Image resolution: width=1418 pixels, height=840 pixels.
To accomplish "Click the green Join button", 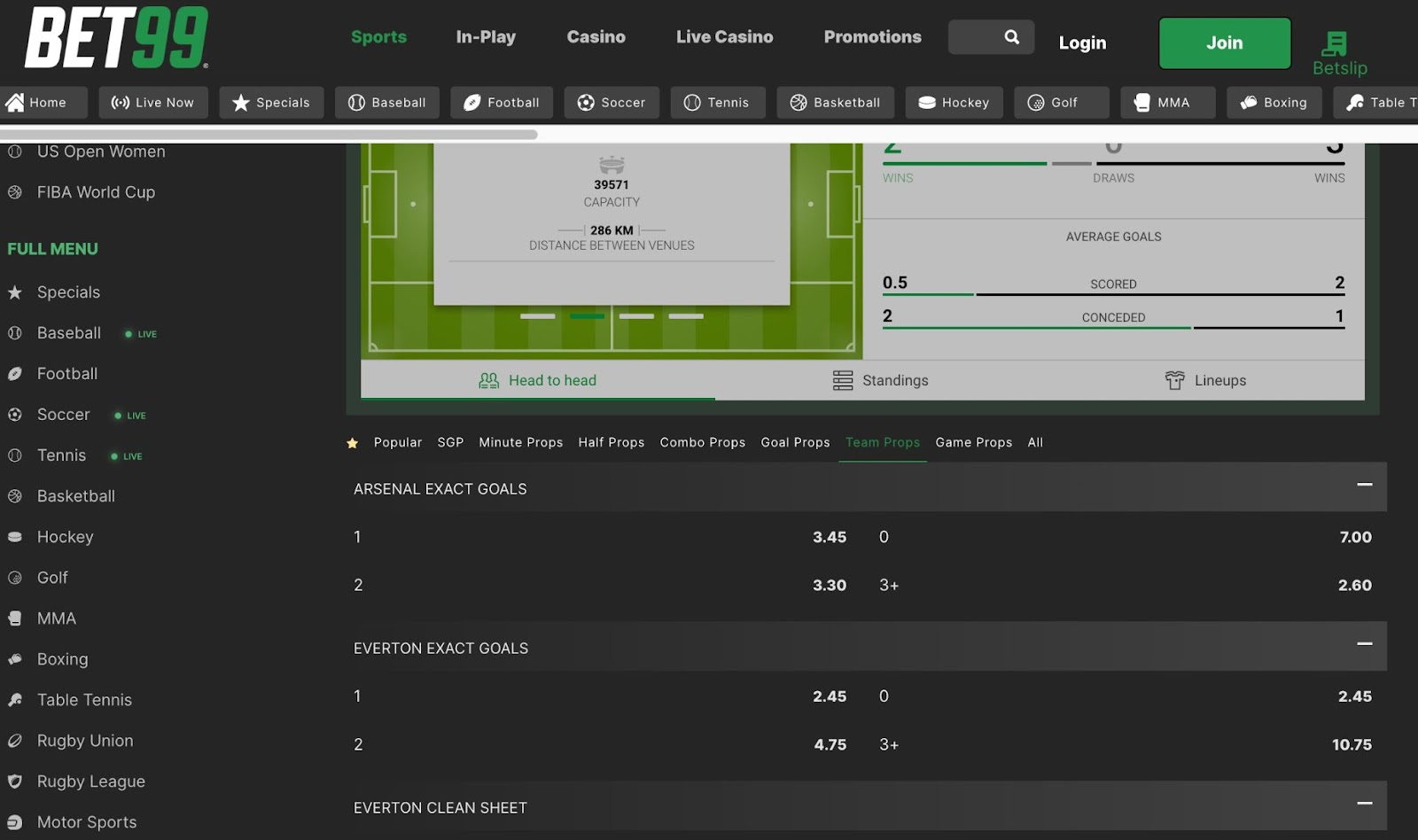I will [x=1225, y=43].
